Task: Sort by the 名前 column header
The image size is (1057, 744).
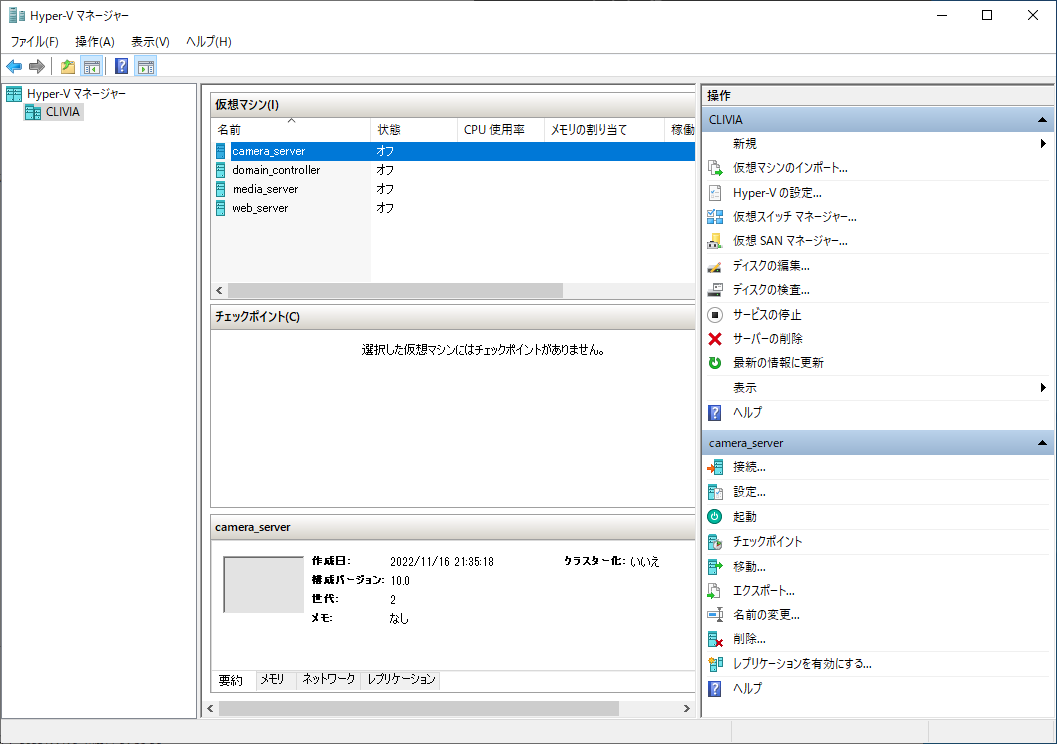Action: 291,129
